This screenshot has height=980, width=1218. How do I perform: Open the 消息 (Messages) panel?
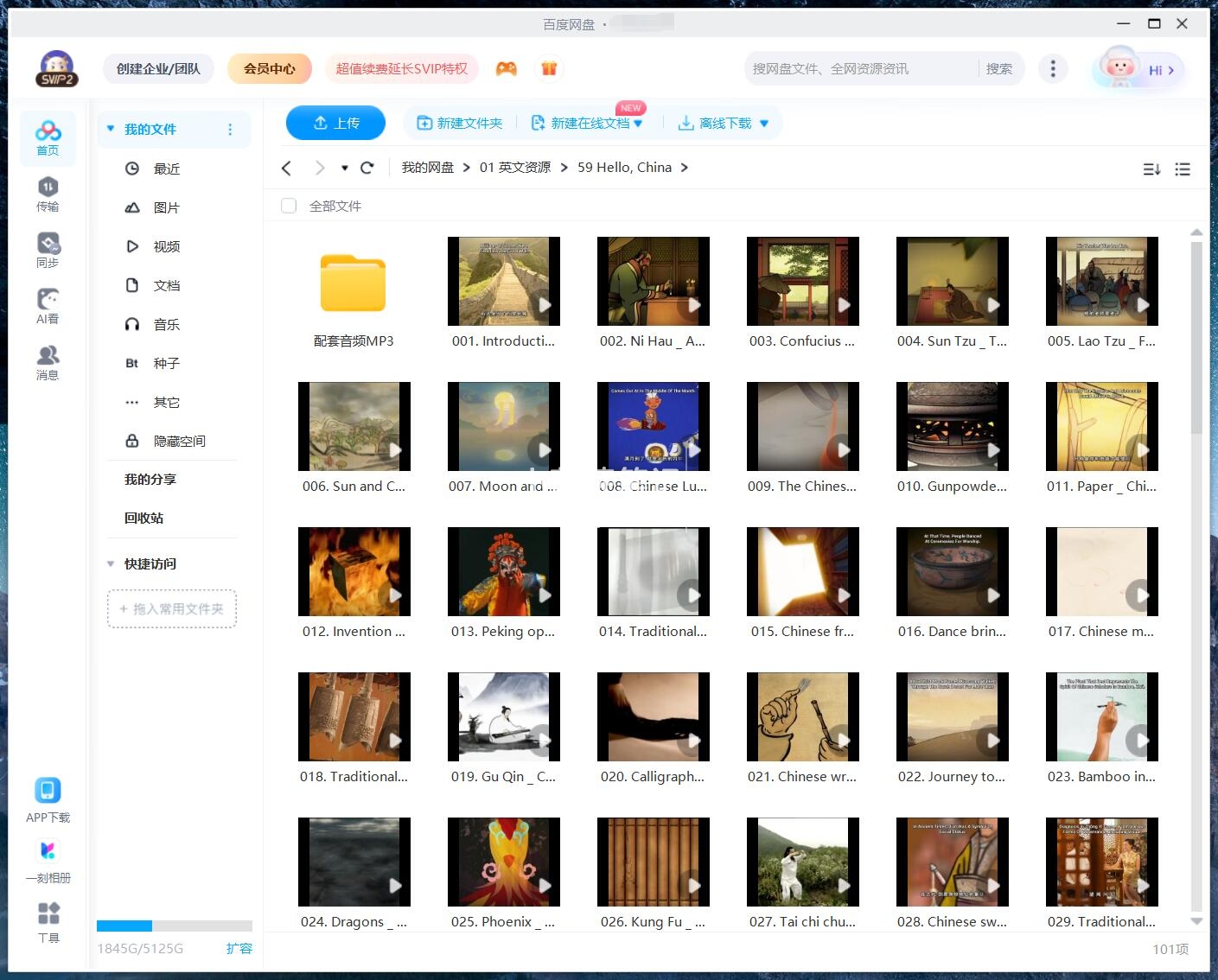[x=48, y=361]
